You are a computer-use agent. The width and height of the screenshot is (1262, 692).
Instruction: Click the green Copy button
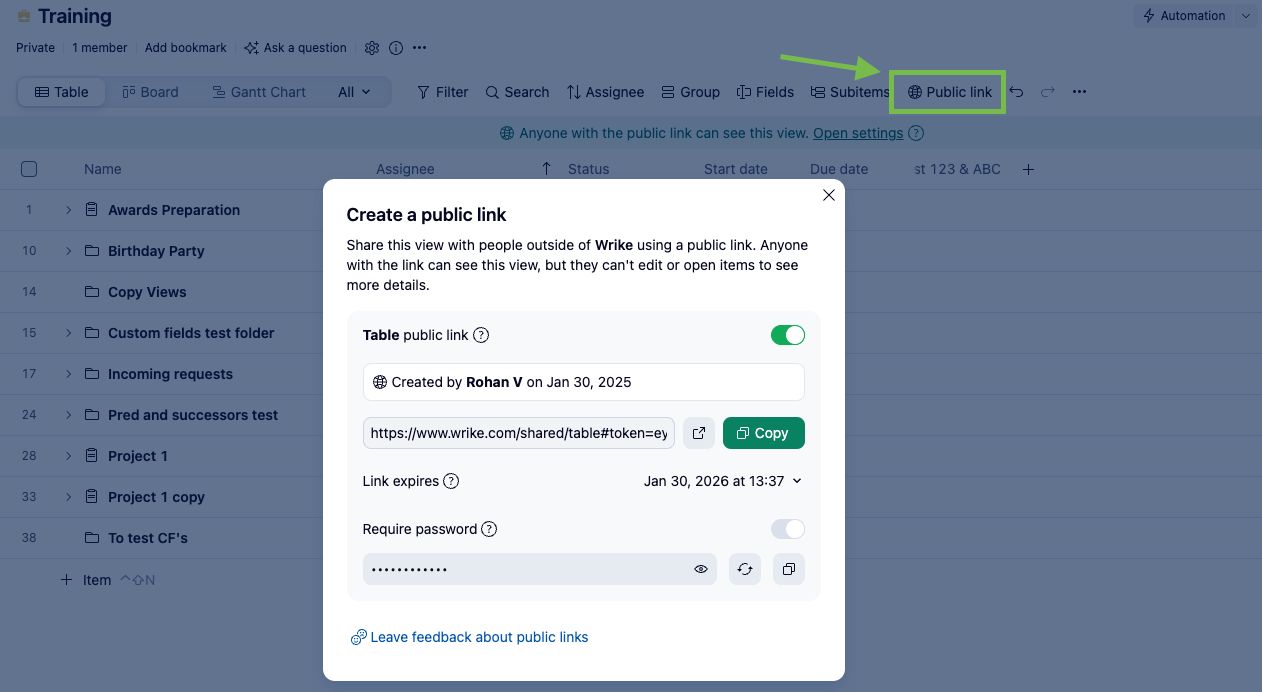764,433
